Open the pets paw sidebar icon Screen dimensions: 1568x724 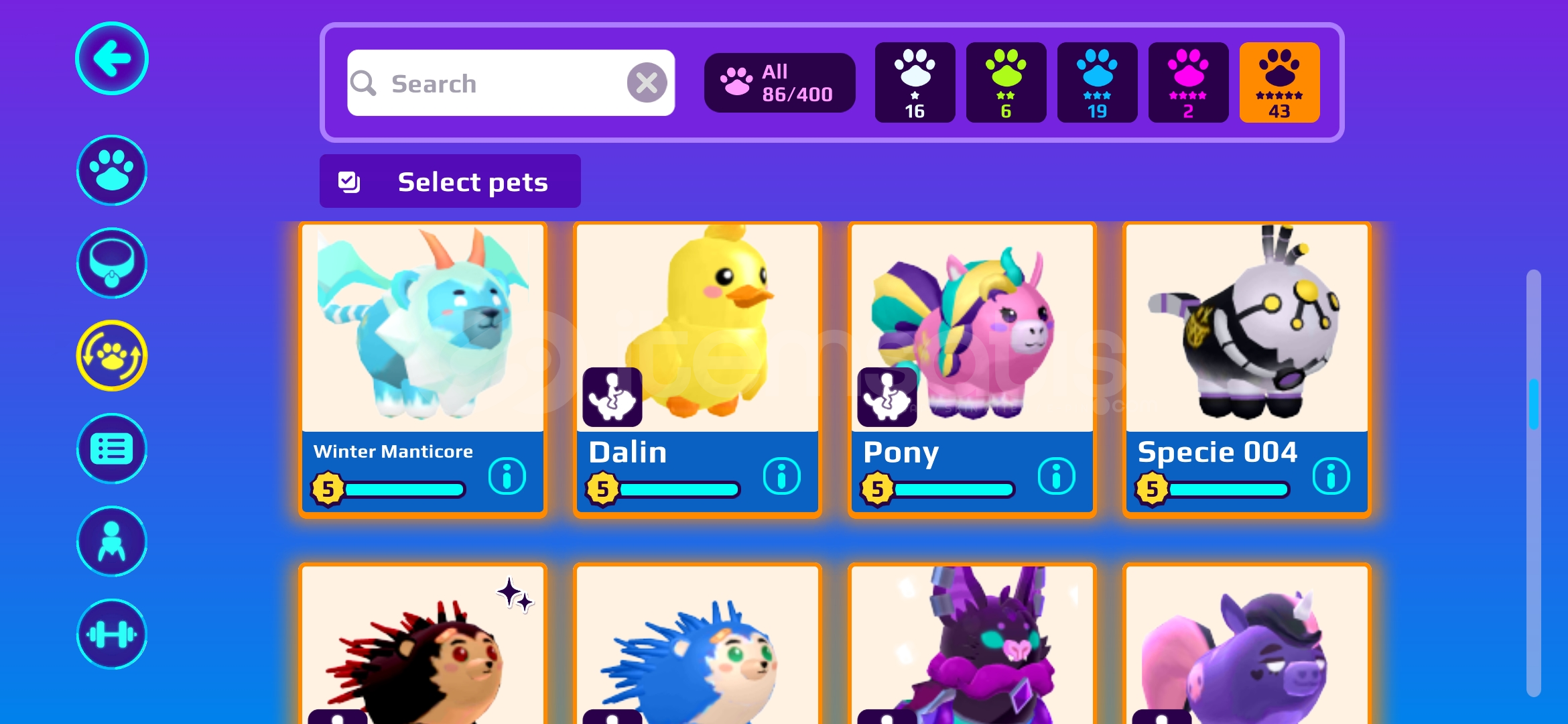coord(112,170)
